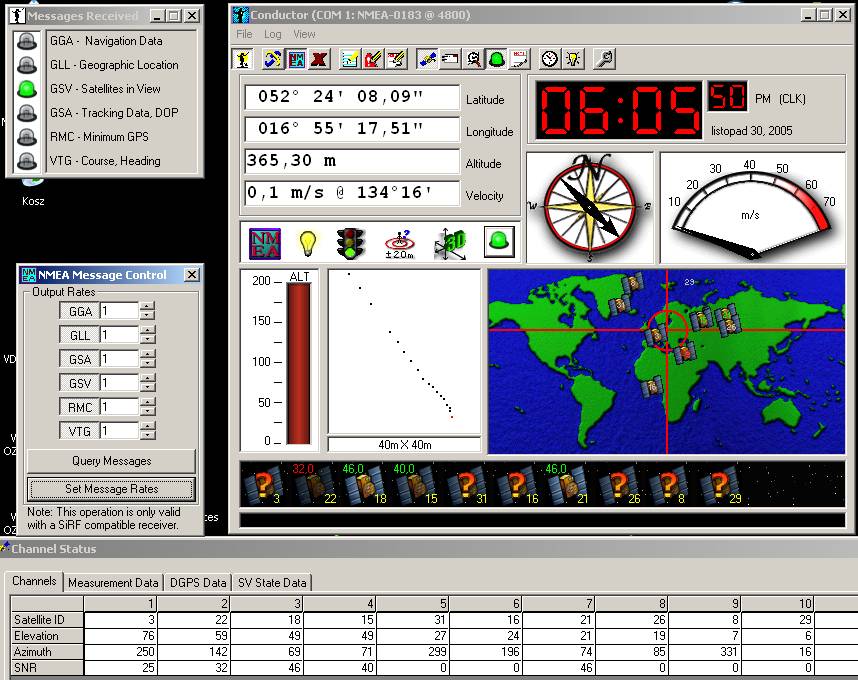Toggle the VTG Course, Heading indicator

[28, 161]
